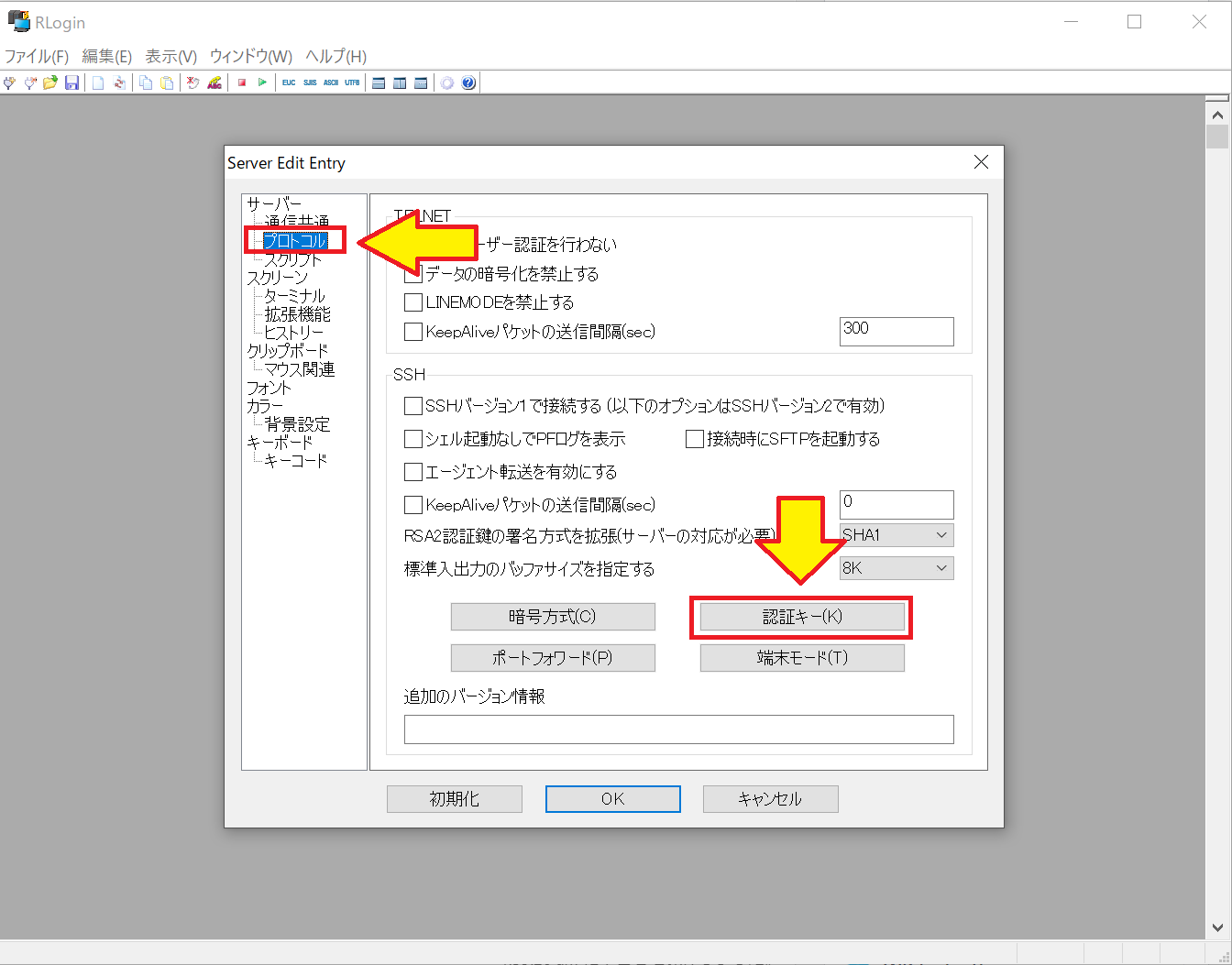Open a saved session via the folder icon
The height and width of the screenshot is (965, 1232).
click(50, 82)
